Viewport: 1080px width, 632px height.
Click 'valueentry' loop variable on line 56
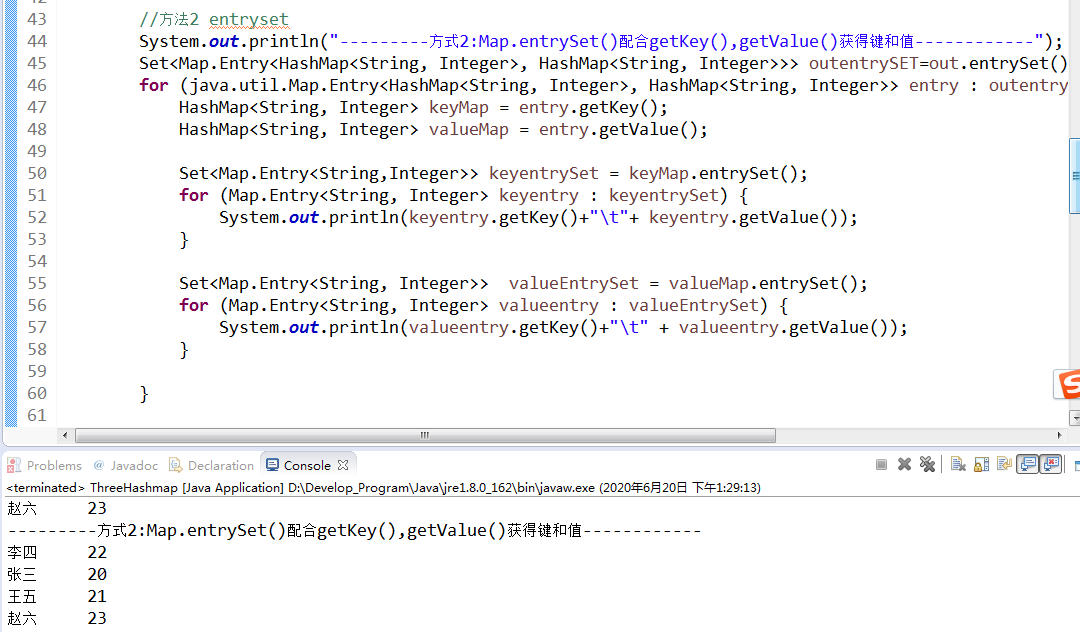click(x=549, y=306)
